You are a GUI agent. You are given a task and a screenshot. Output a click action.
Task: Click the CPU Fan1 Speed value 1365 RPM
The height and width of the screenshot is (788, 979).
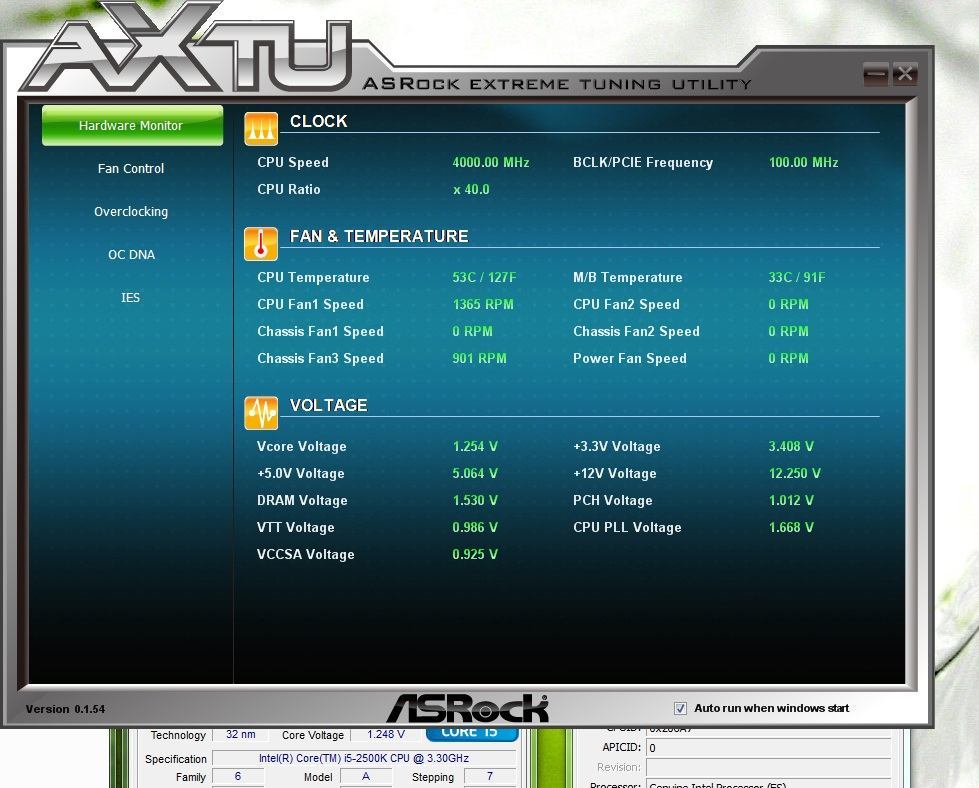(x=483, y=304)
